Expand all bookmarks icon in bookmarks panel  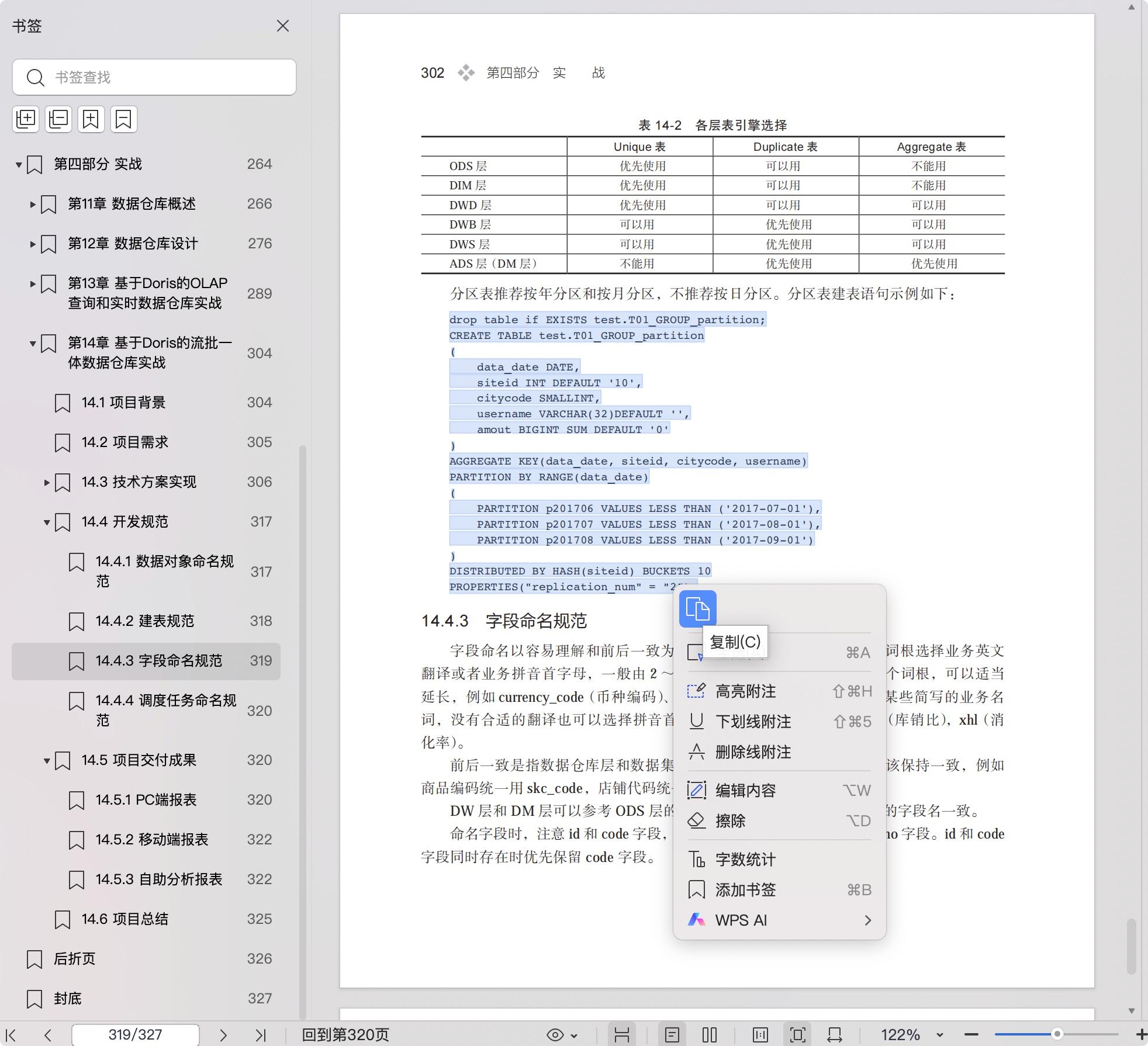pyautogui.click(x=26, y=119)
